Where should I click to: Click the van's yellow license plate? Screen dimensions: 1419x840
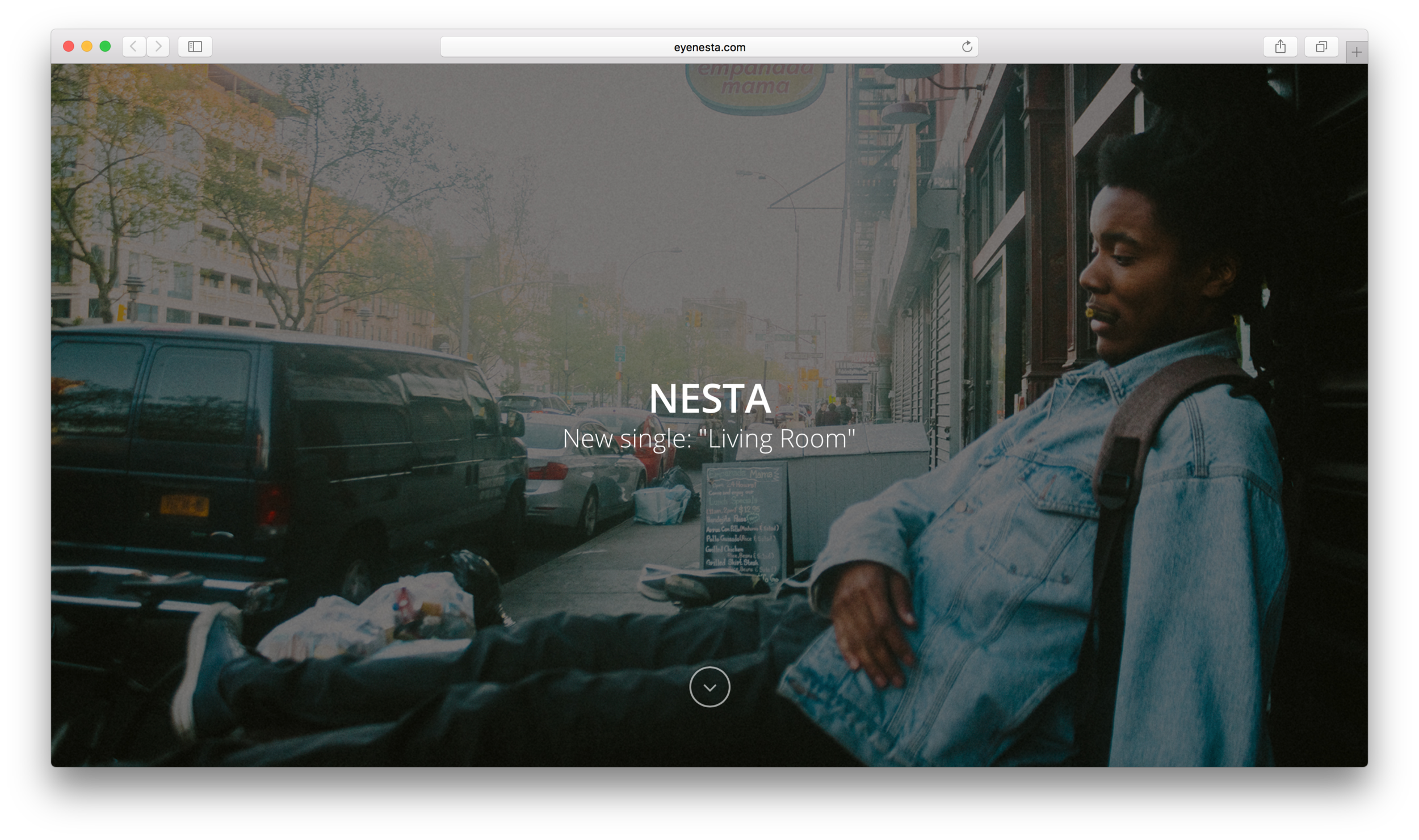coord(184,505)
